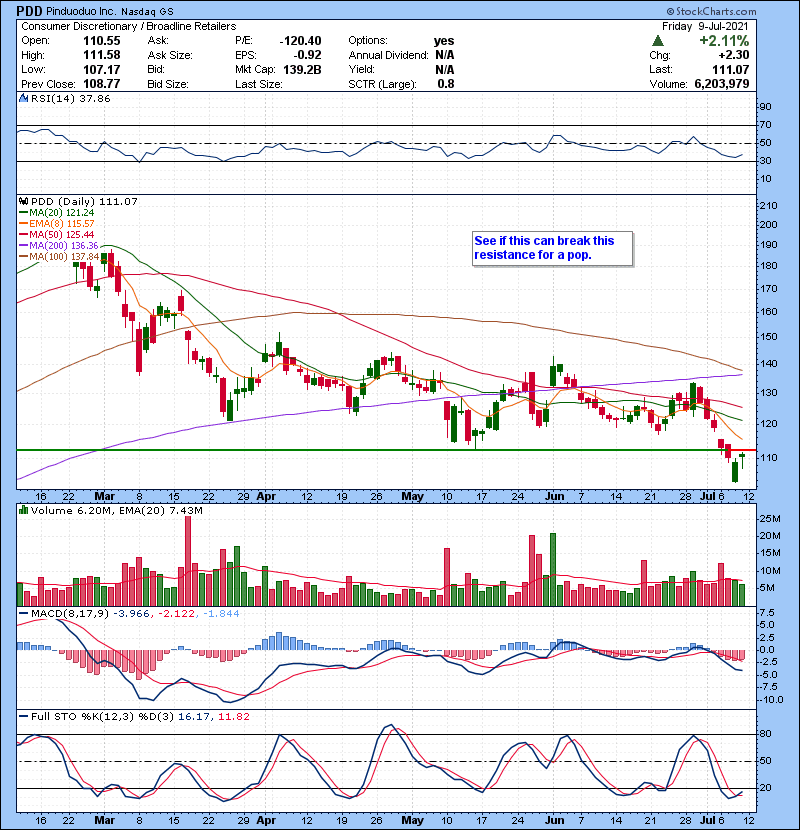Click the Mkt Cap value 139.2B

click(302, 69)
